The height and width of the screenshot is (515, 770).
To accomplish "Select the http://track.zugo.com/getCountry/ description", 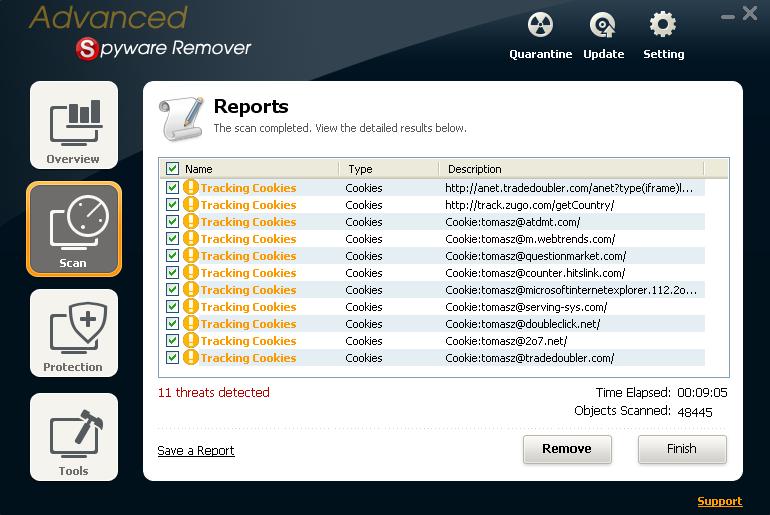I will click(529, 205).
